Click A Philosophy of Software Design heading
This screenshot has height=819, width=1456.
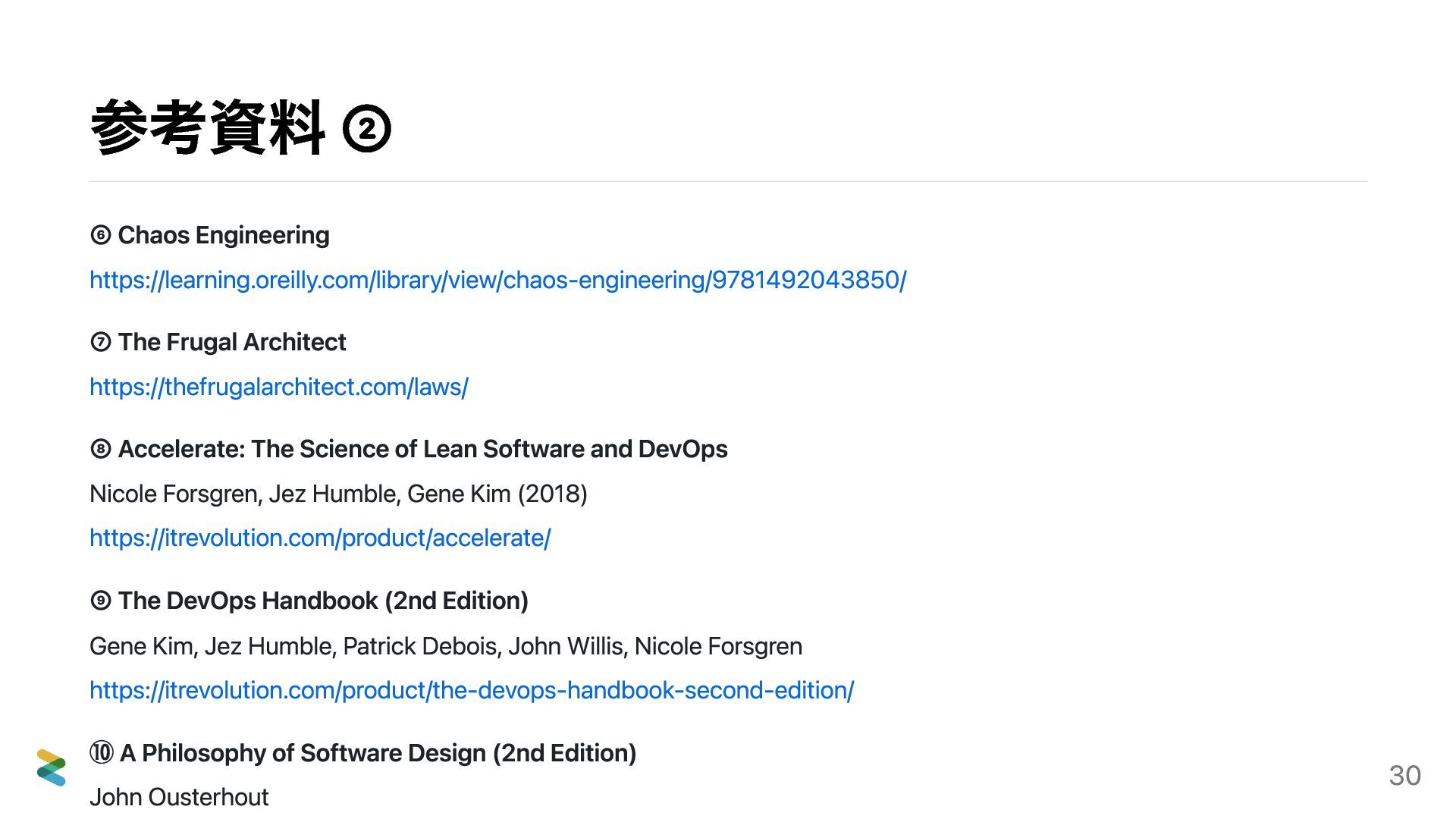click(378, 753)
